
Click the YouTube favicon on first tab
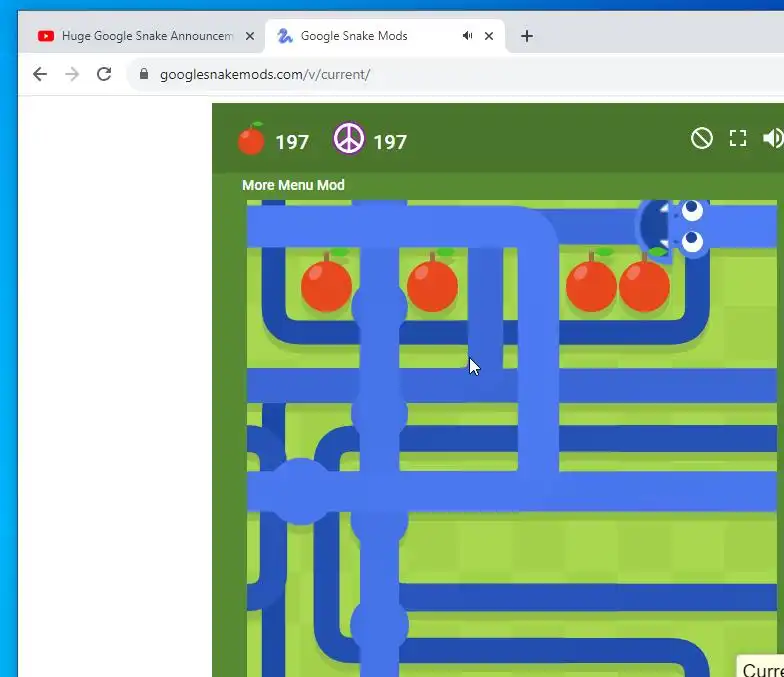(x=46, y=36)
